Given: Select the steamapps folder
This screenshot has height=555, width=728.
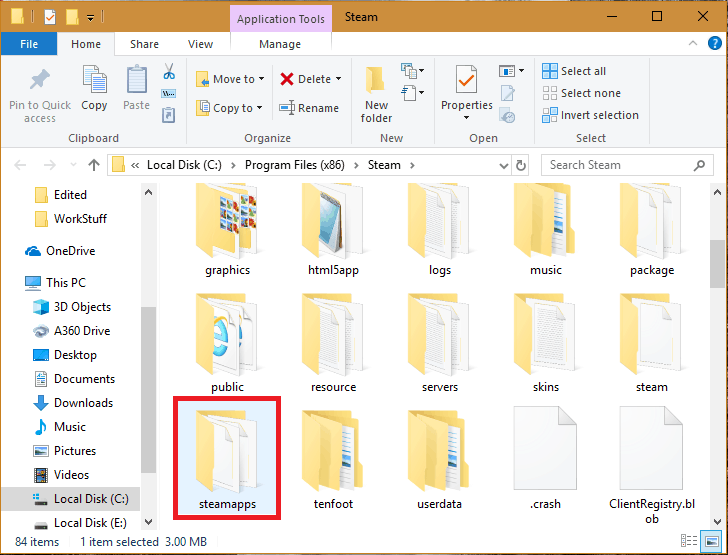Looking at the screenshot, I should [227, 458].
